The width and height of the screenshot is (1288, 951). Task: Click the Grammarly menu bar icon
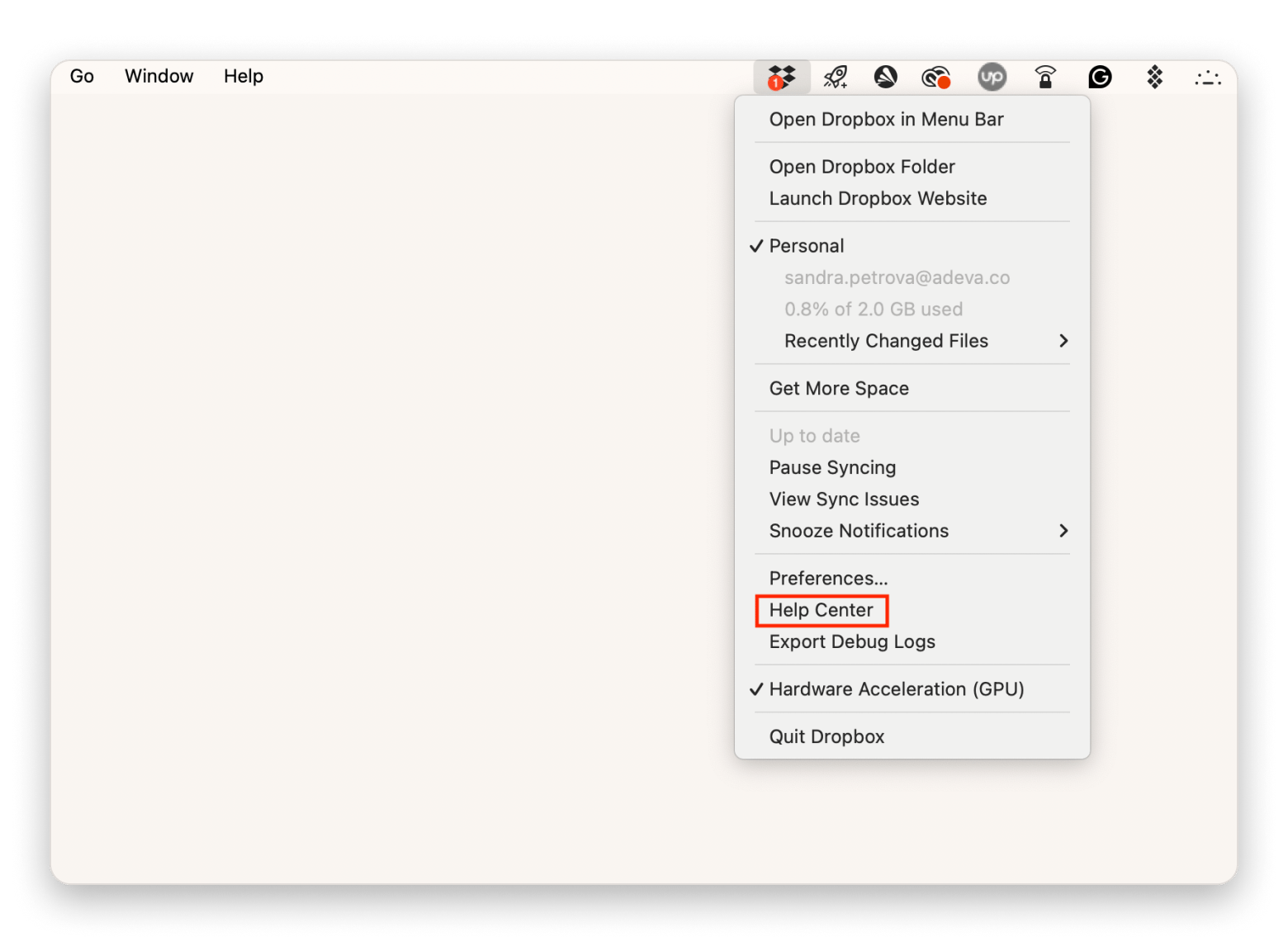tap(1100, 78)
